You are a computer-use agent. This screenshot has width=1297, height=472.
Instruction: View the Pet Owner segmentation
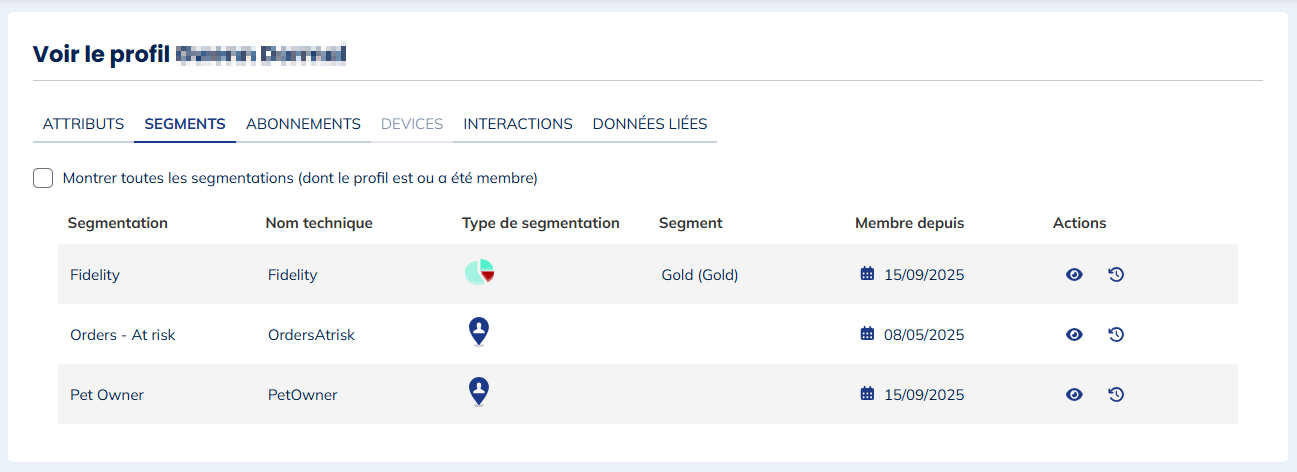click(x=1074, y=394)
